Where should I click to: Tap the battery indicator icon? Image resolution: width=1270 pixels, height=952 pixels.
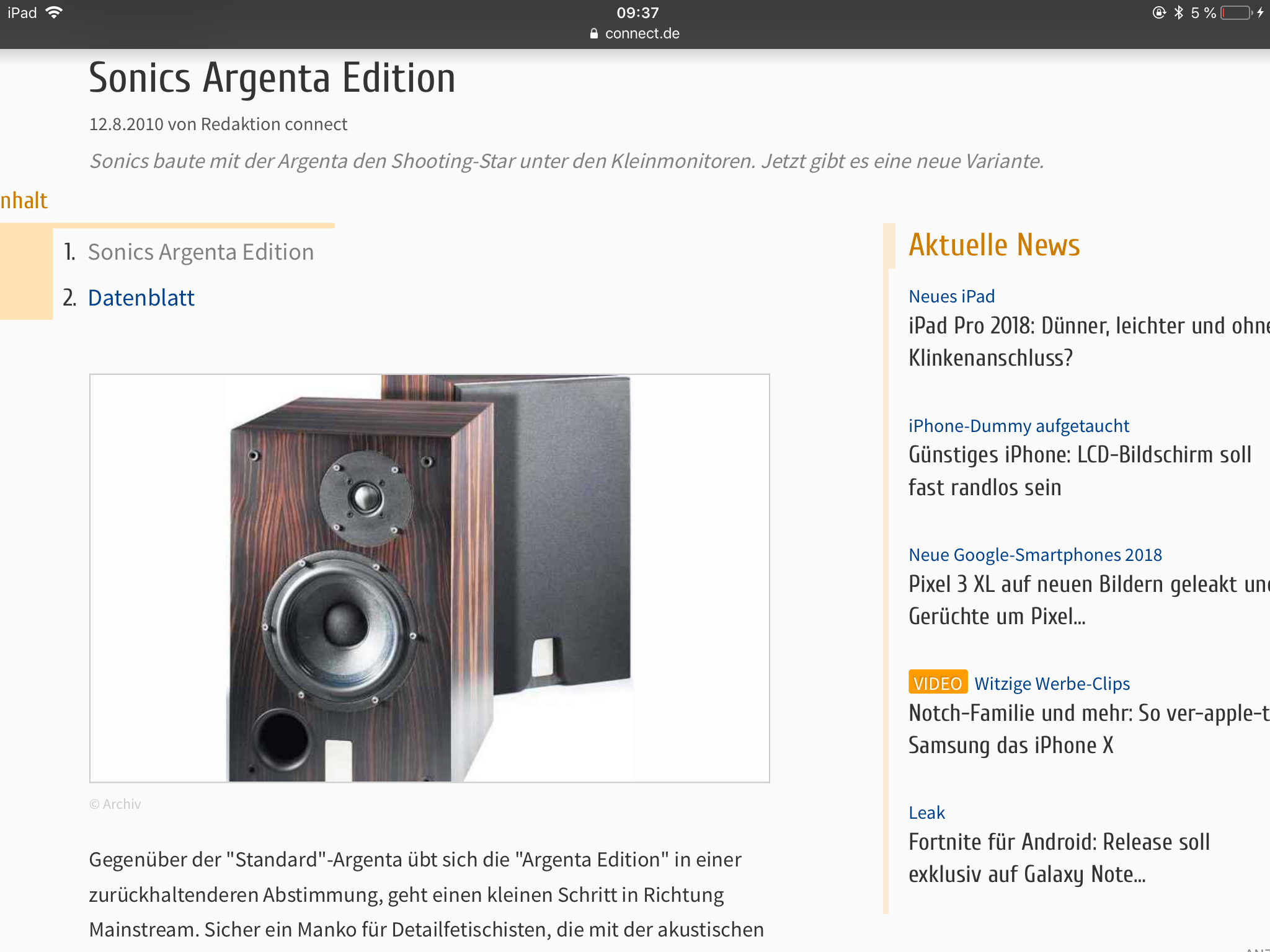(x=1236, y=12)
